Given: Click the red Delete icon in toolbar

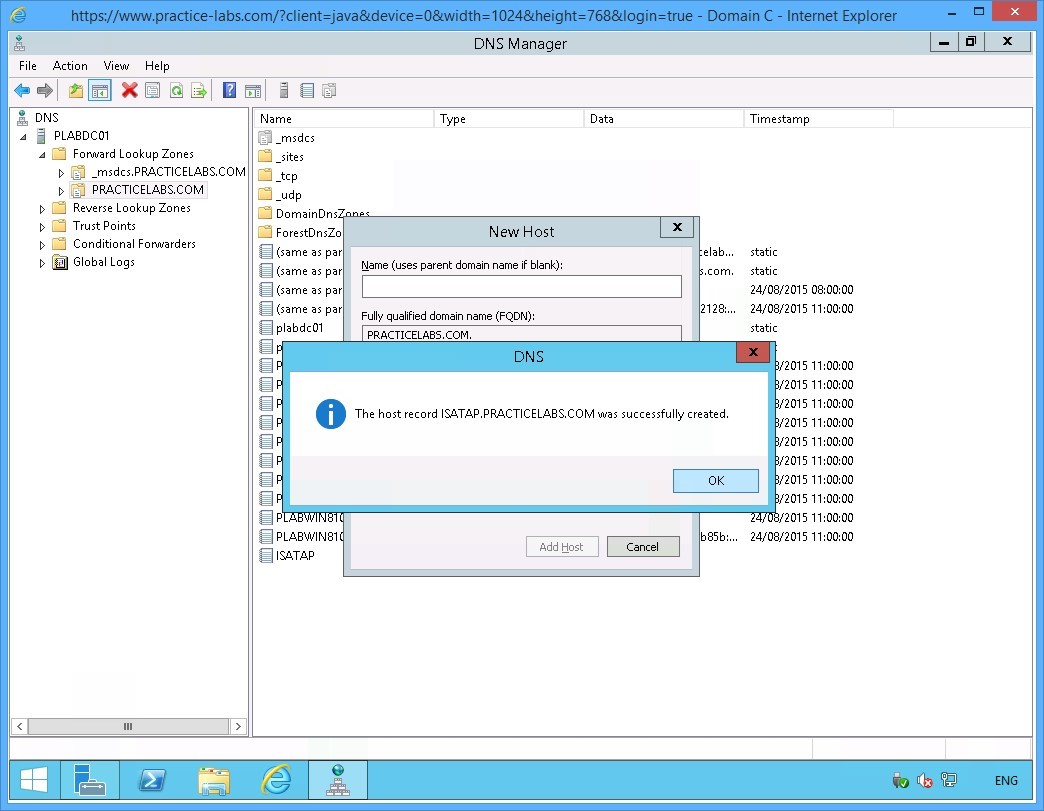Looking at the screenshot, I should tap(129, 91).
